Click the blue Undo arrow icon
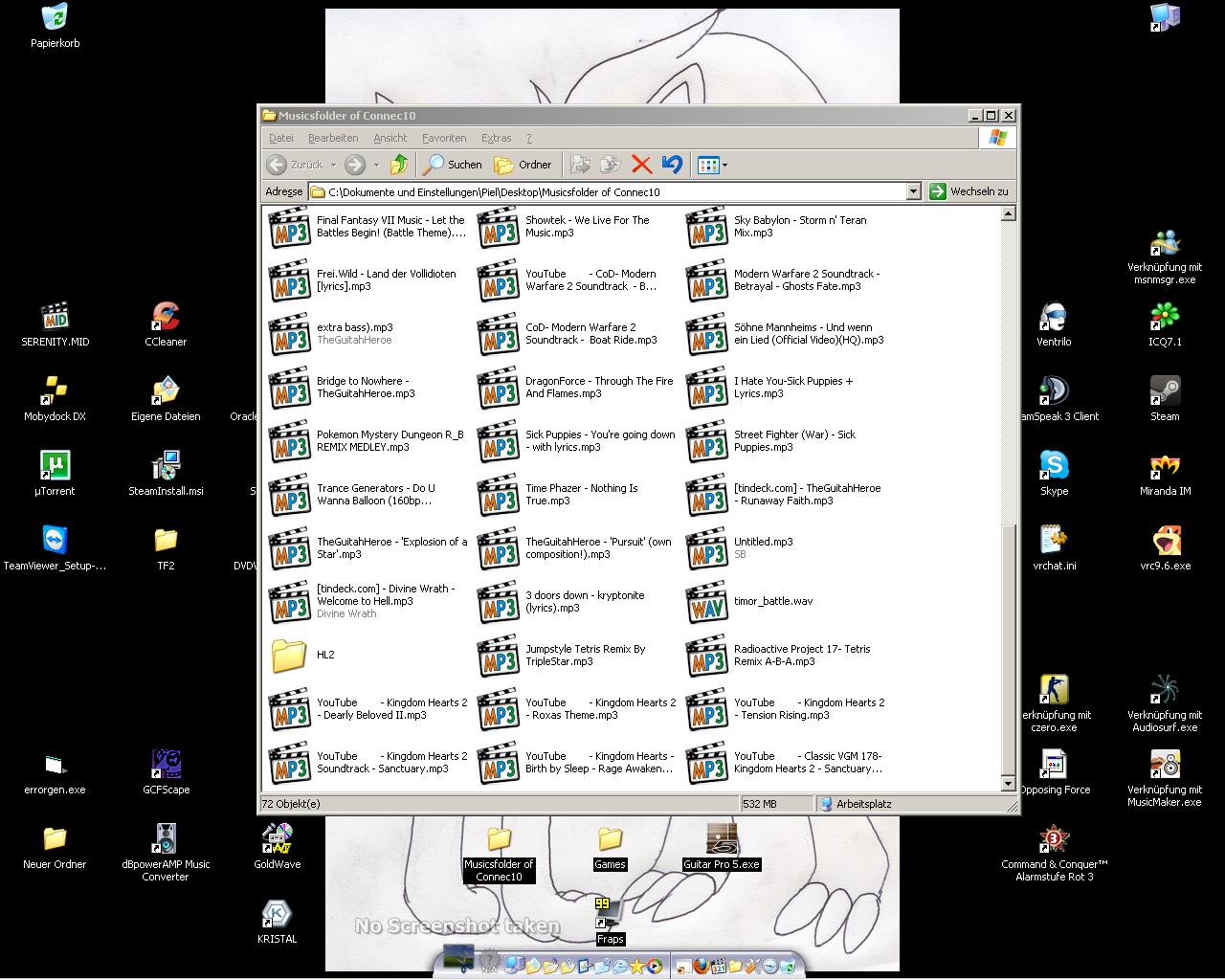 pos(672,165)
